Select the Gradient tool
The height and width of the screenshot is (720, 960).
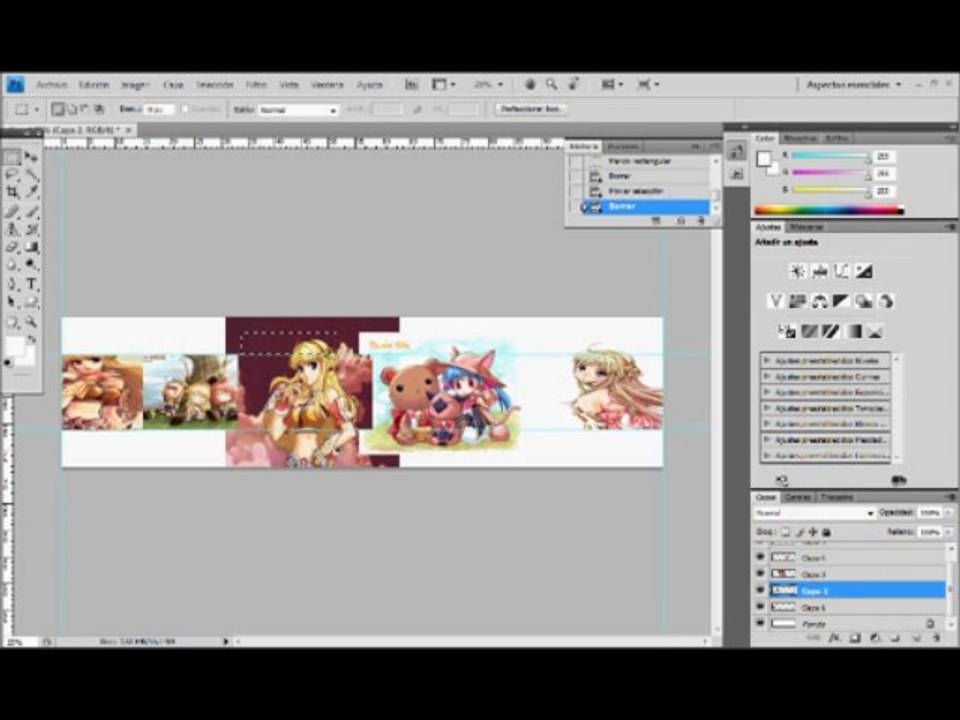31,247
